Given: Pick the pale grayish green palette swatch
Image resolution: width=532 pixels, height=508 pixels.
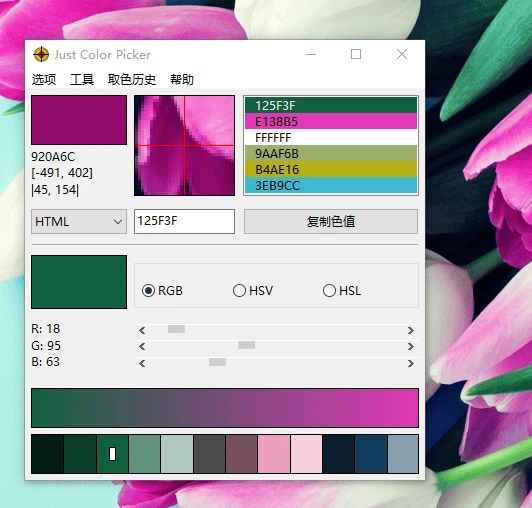Looking at the screenshot, I should point(177,454).
